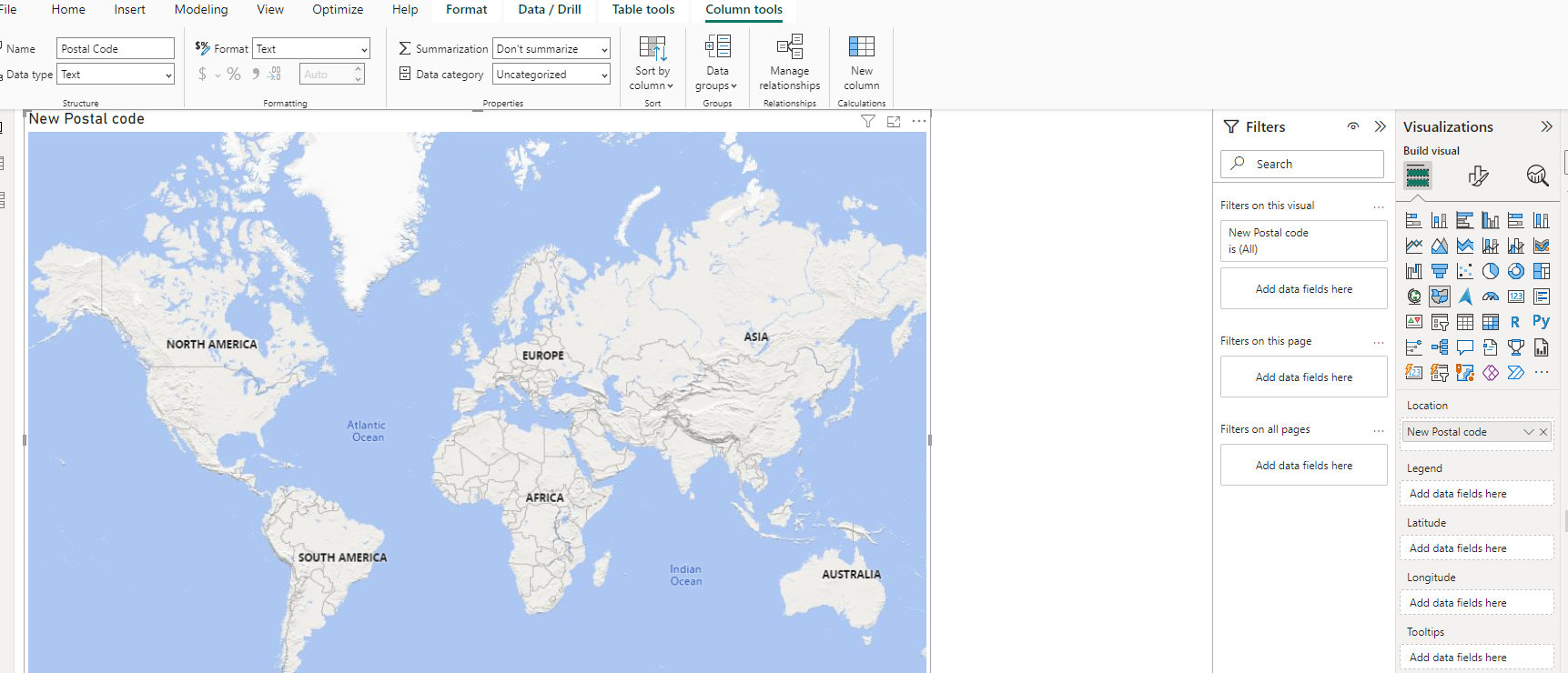Collapse the Filters pane with double chevron
Screen dimensions: 1568x673
(x=1381, y=126)
